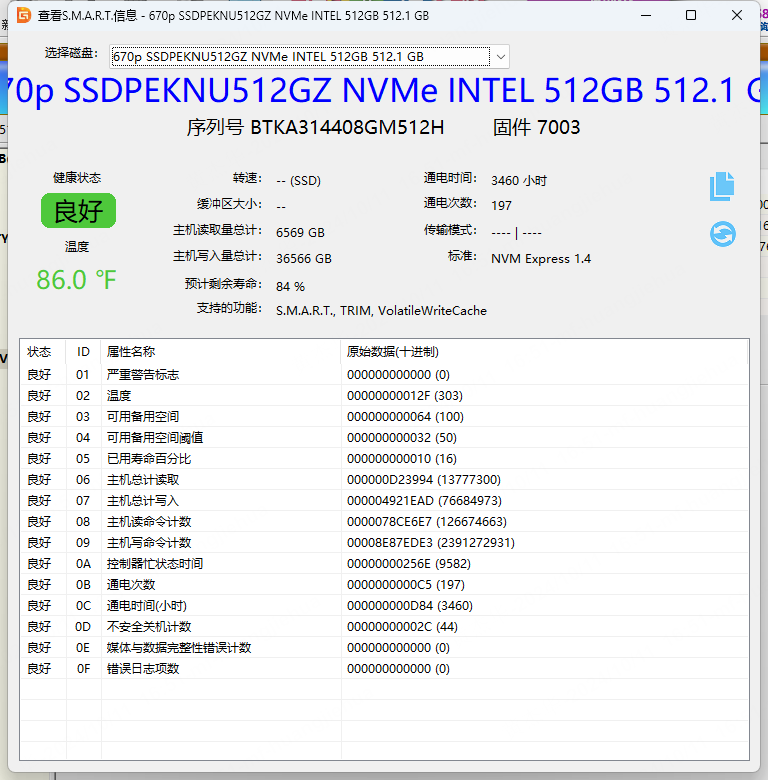Click the ID column header
This screenshot has height=780, width=768.
83,352
